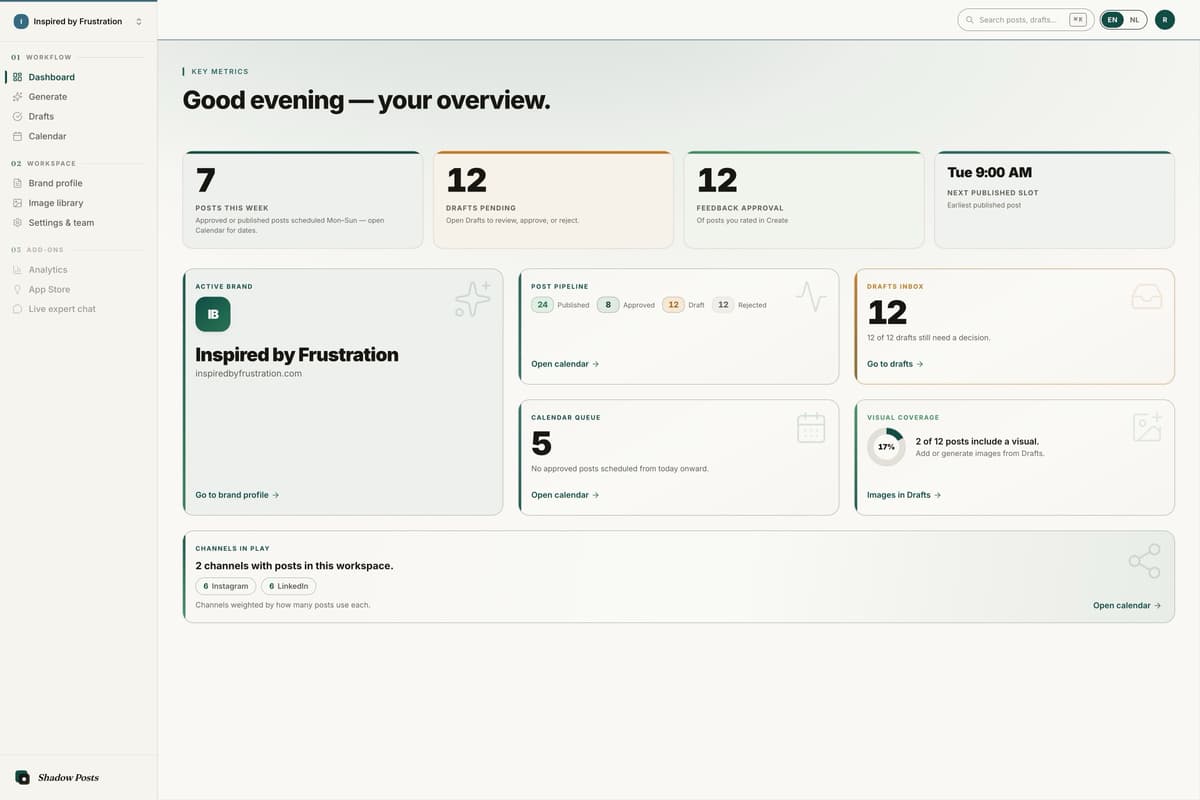
Task: Click the Live expert chat bubble icon
Action: click(17, 309)
